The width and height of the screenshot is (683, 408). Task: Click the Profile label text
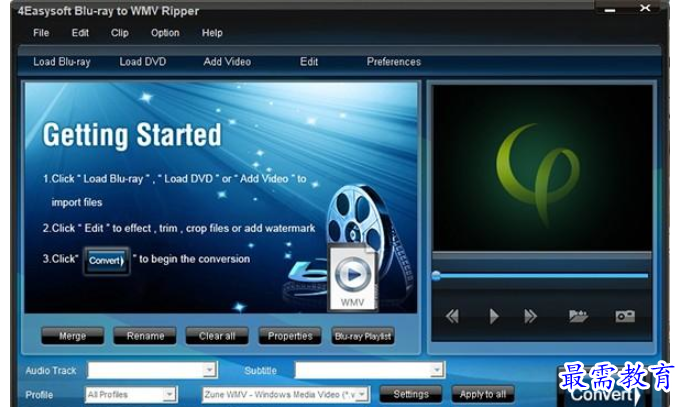point(39,395)
